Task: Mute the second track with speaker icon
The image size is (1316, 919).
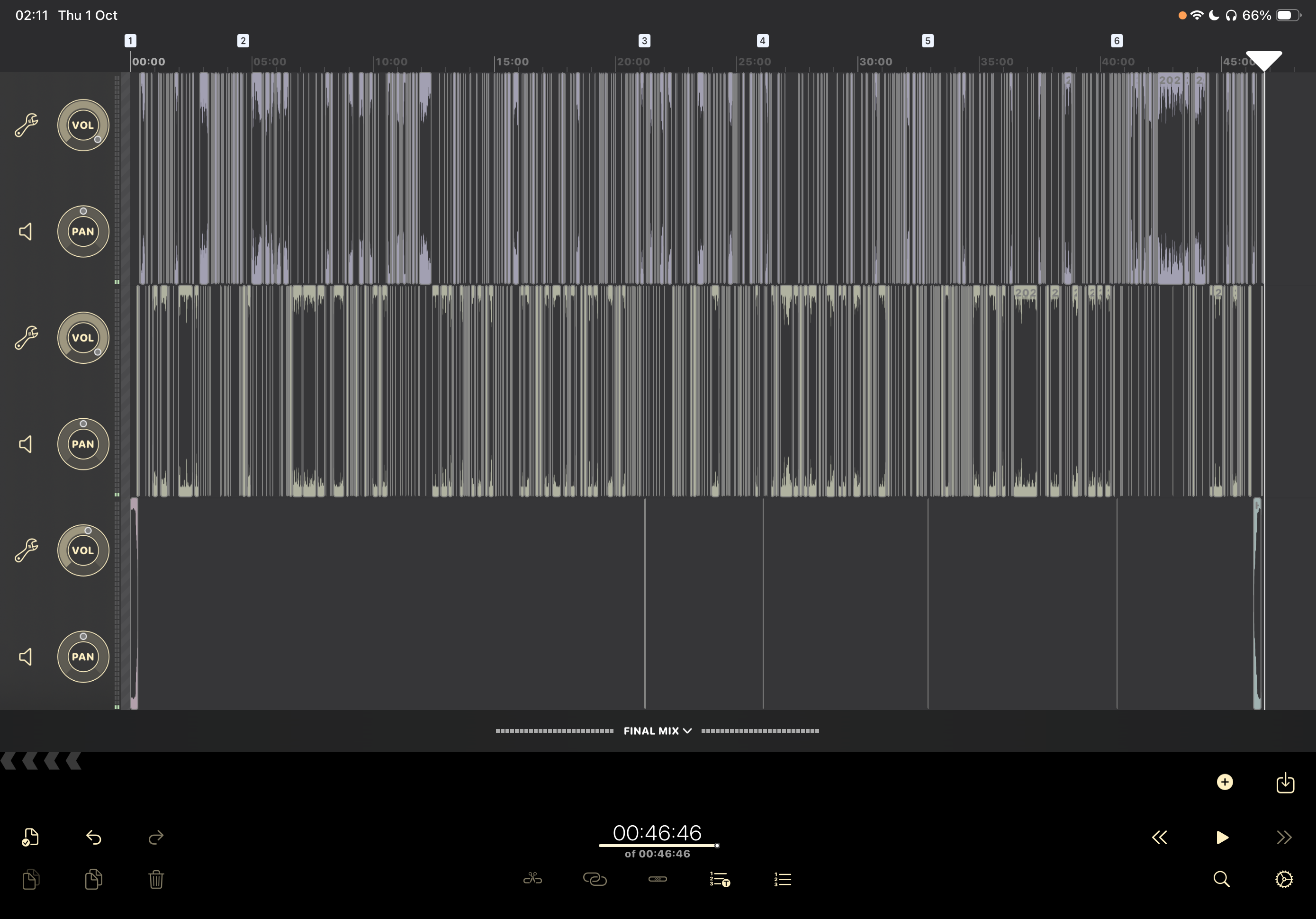Action: 26,444
